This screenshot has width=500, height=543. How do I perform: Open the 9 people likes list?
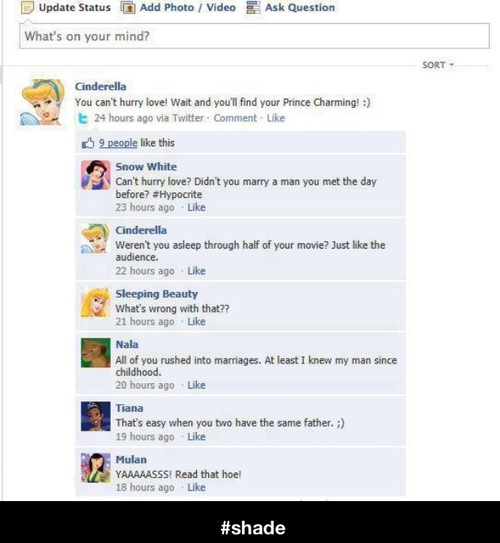[x=118, y=143]
